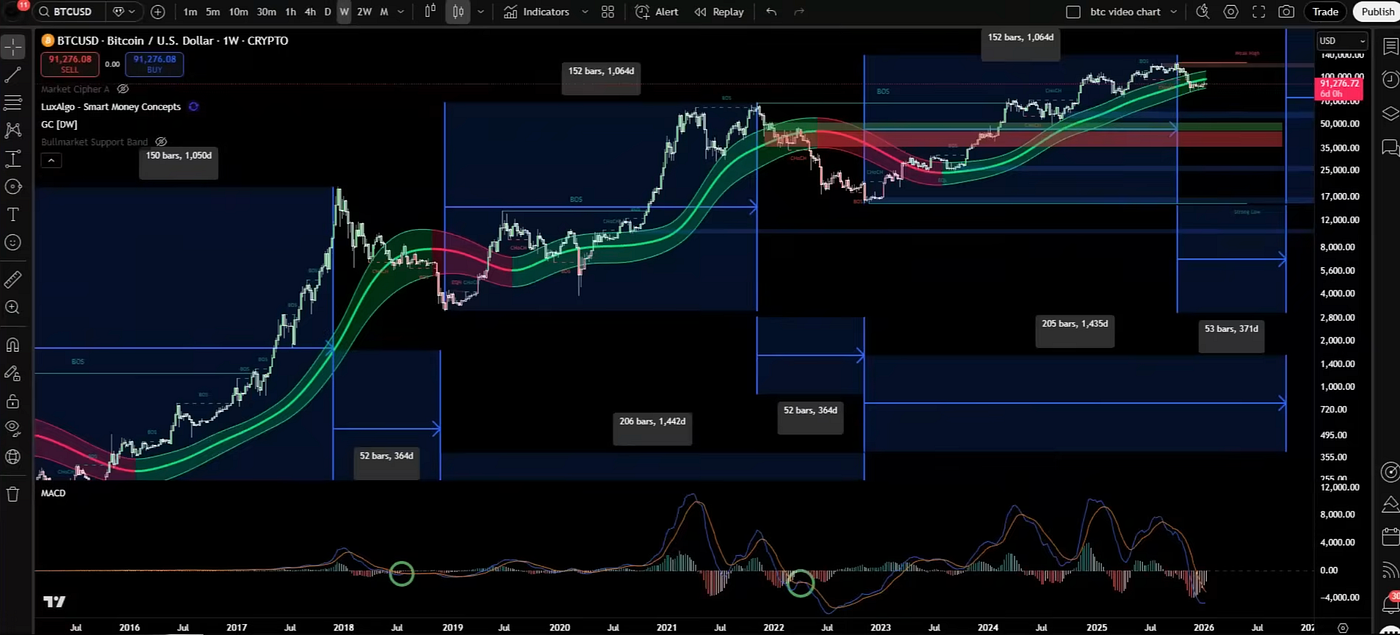Image resolution: width=1400 pixels, height=635 pixels.
Task: Select the 2W timeframe
Action: (364, 12)
